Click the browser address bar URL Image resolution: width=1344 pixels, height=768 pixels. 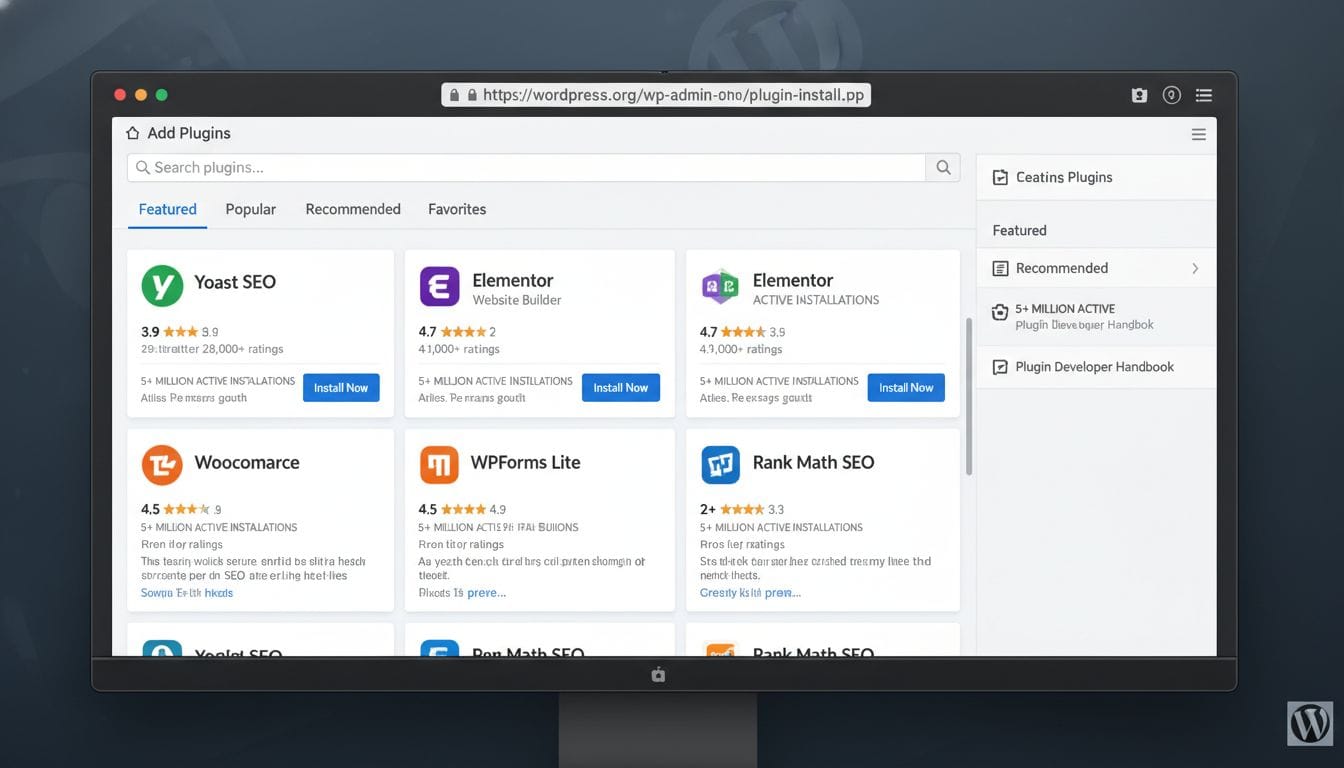tap(673, 95)
